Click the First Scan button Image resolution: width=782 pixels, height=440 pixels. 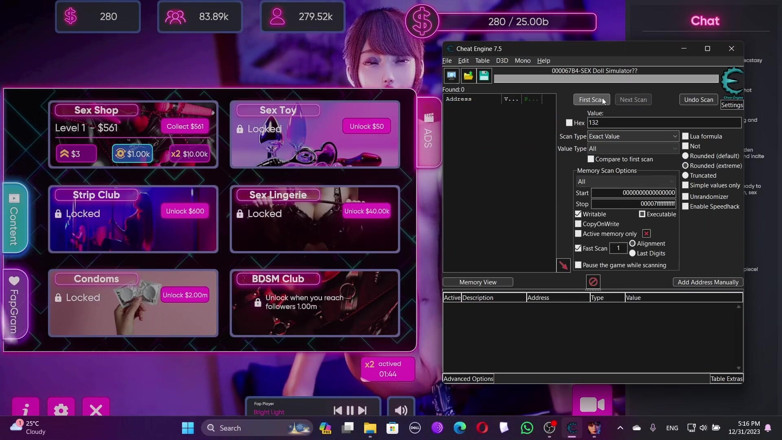(x=591, y=100)
